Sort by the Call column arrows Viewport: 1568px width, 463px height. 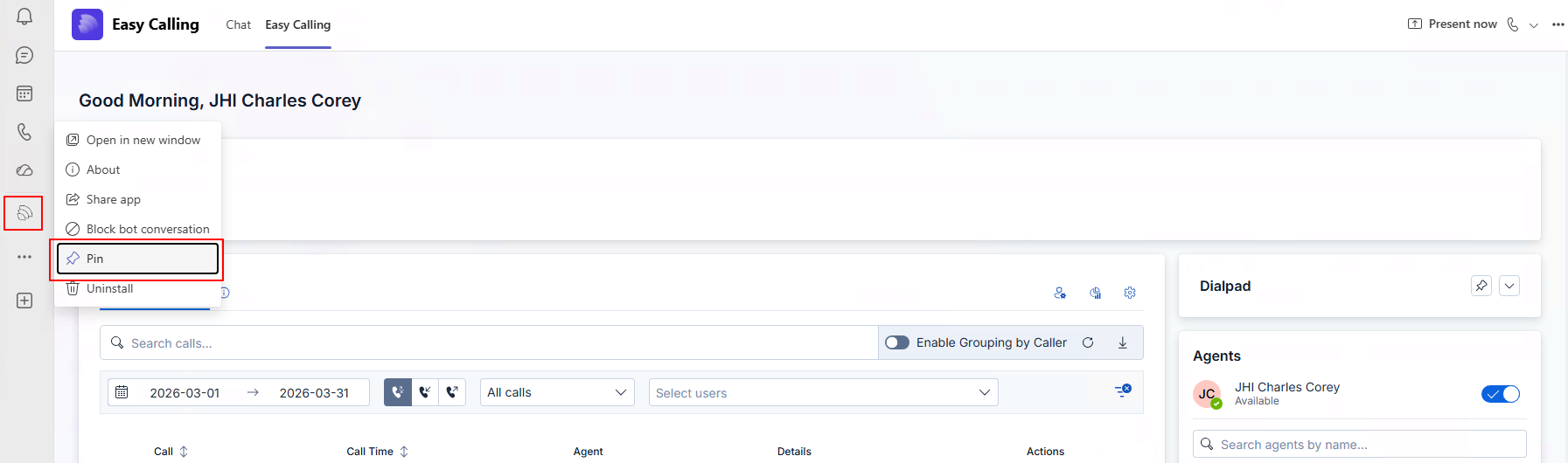click(184, 452)
